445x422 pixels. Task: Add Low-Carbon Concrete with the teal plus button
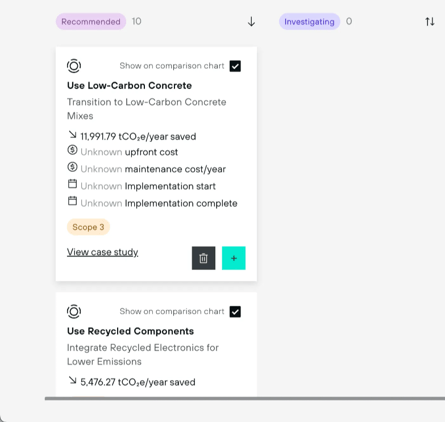click(234, 258)
